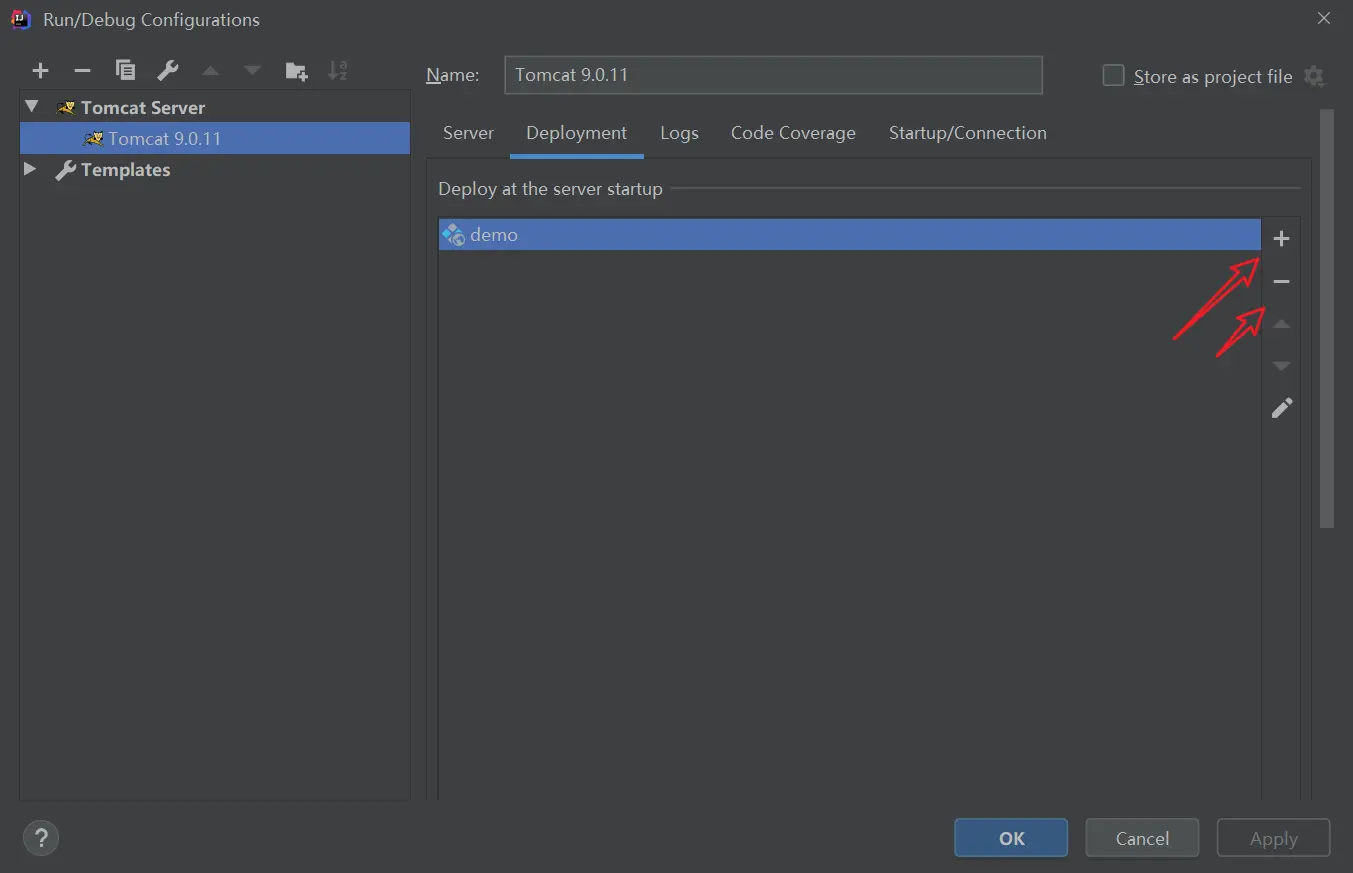Select Tomcat 9.0.11 in the configuration tree
The image size is (1353, 873).
(215, 138)
